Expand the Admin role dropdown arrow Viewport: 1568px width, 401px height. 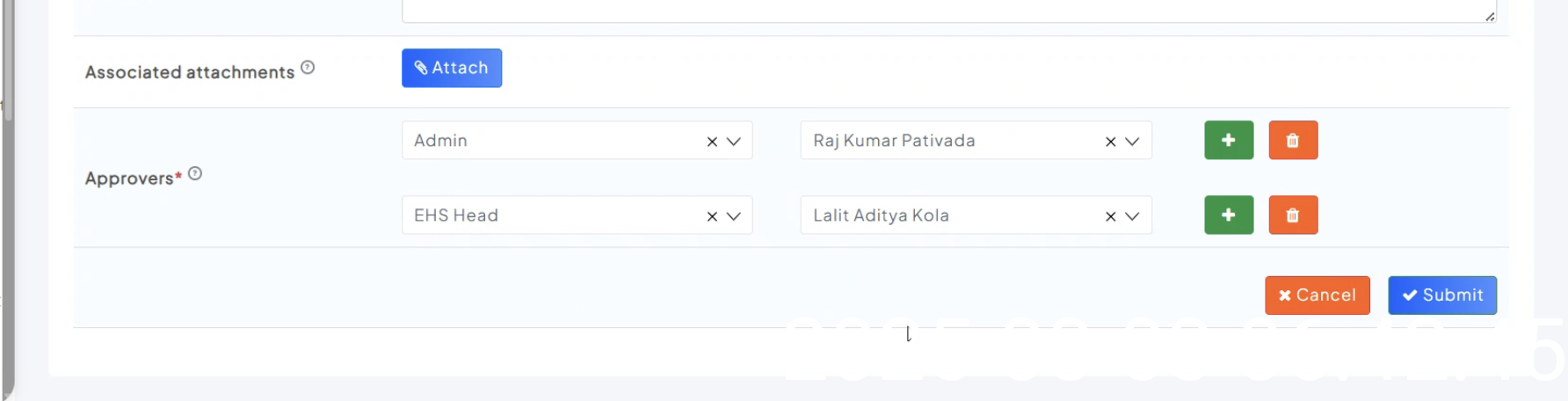734,142
